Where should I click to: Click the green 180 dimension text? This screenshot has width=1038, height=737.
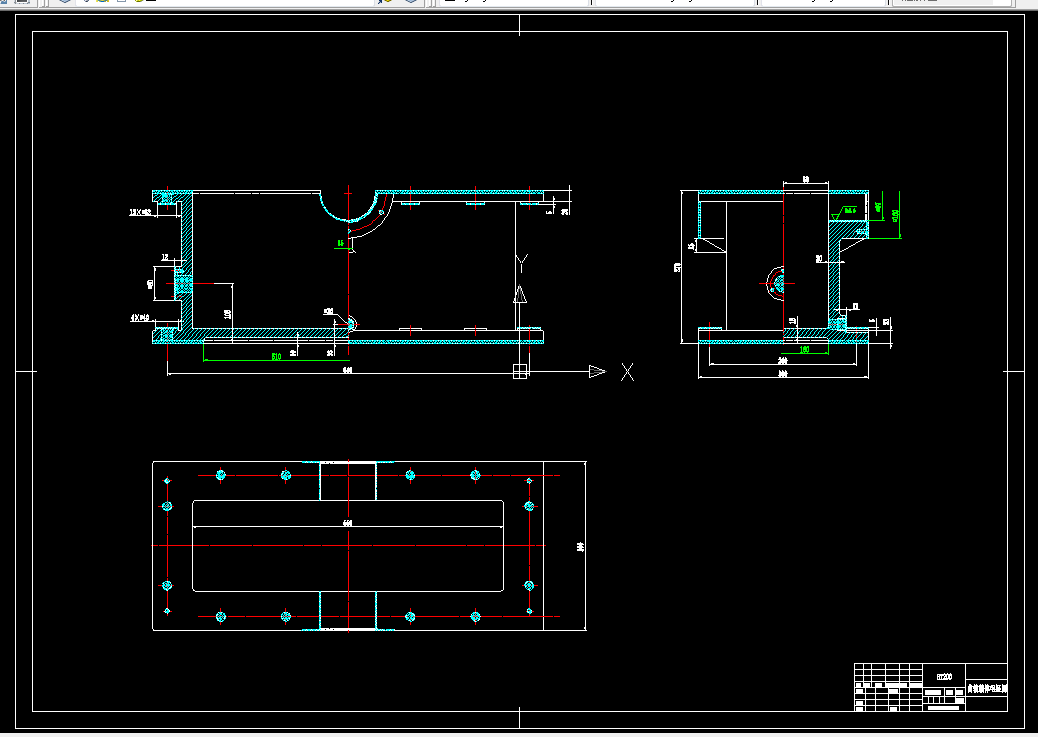tap(804, 350)
